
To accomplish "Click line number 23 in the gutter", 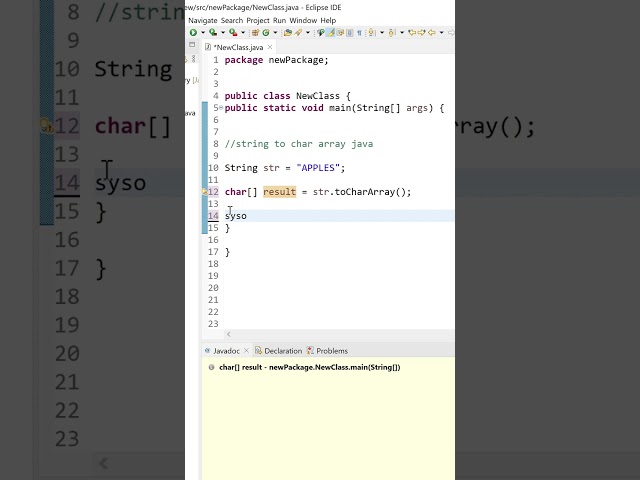I will point(213,324).
